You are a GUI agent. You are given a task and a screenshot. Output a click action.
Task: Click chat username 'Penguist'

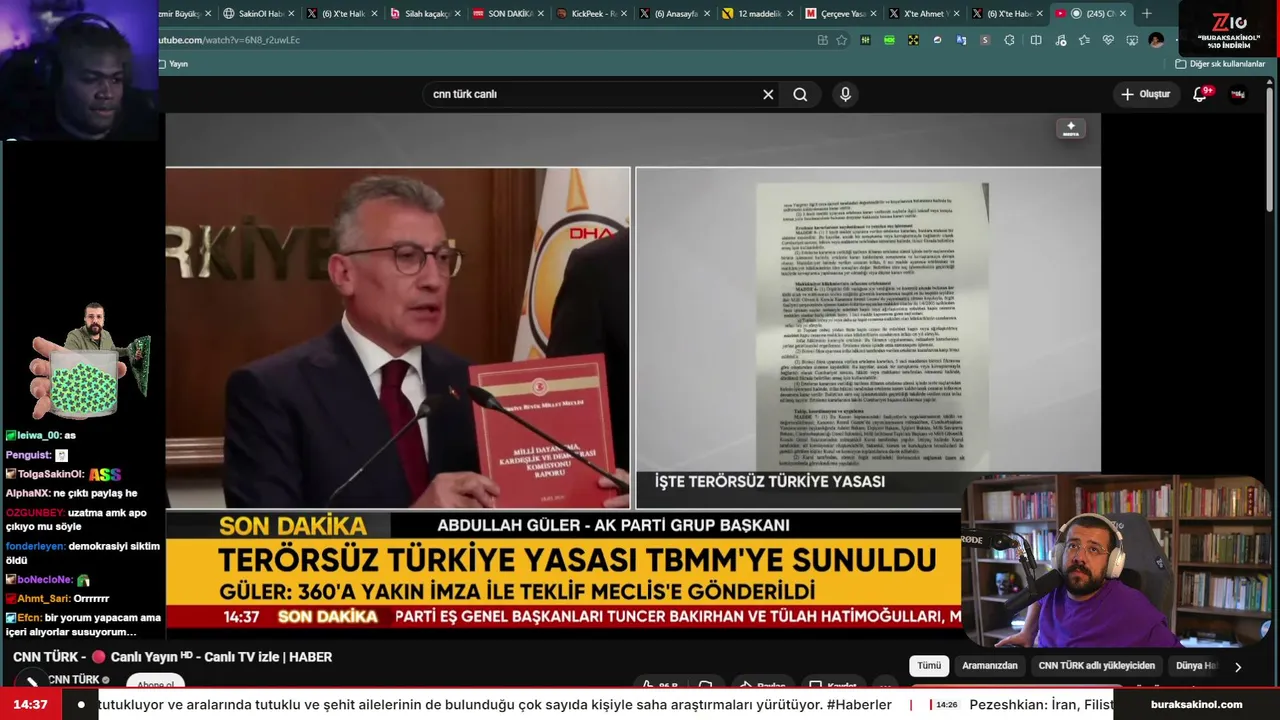coord(28,455)
